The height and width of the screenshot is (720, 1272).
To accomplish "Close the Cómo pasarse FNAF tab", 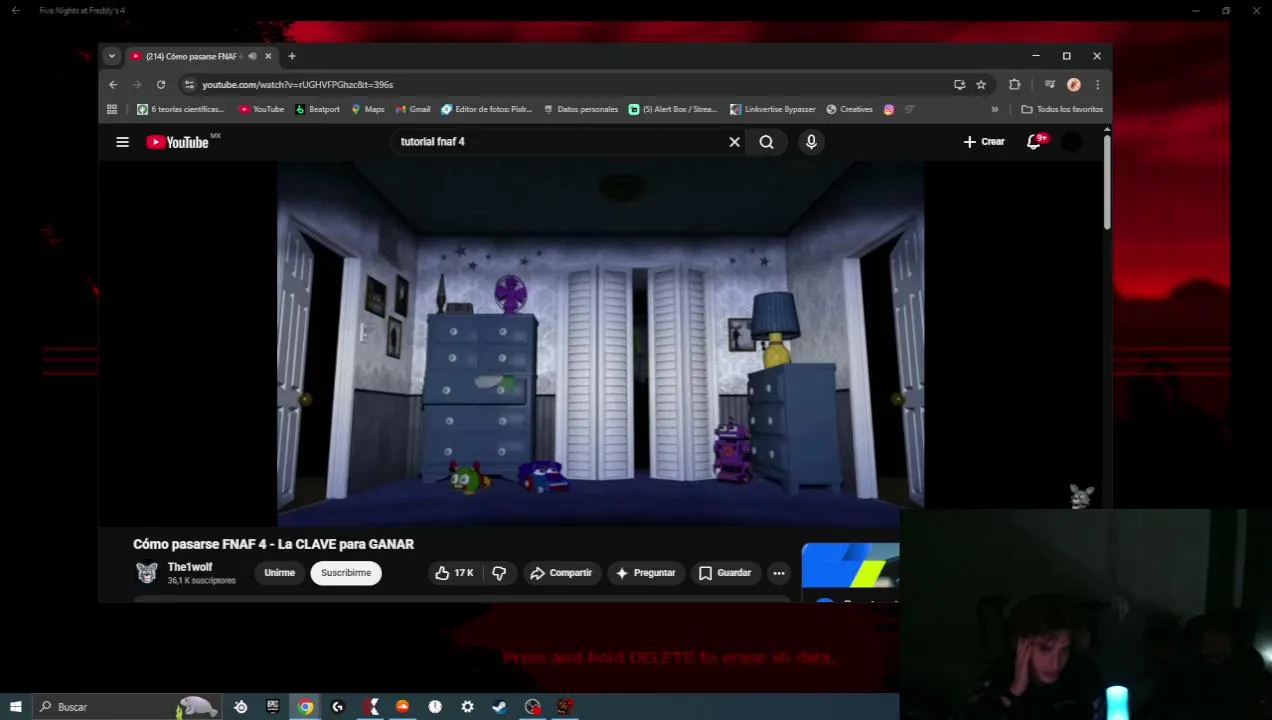I will [x=268, y=56].
